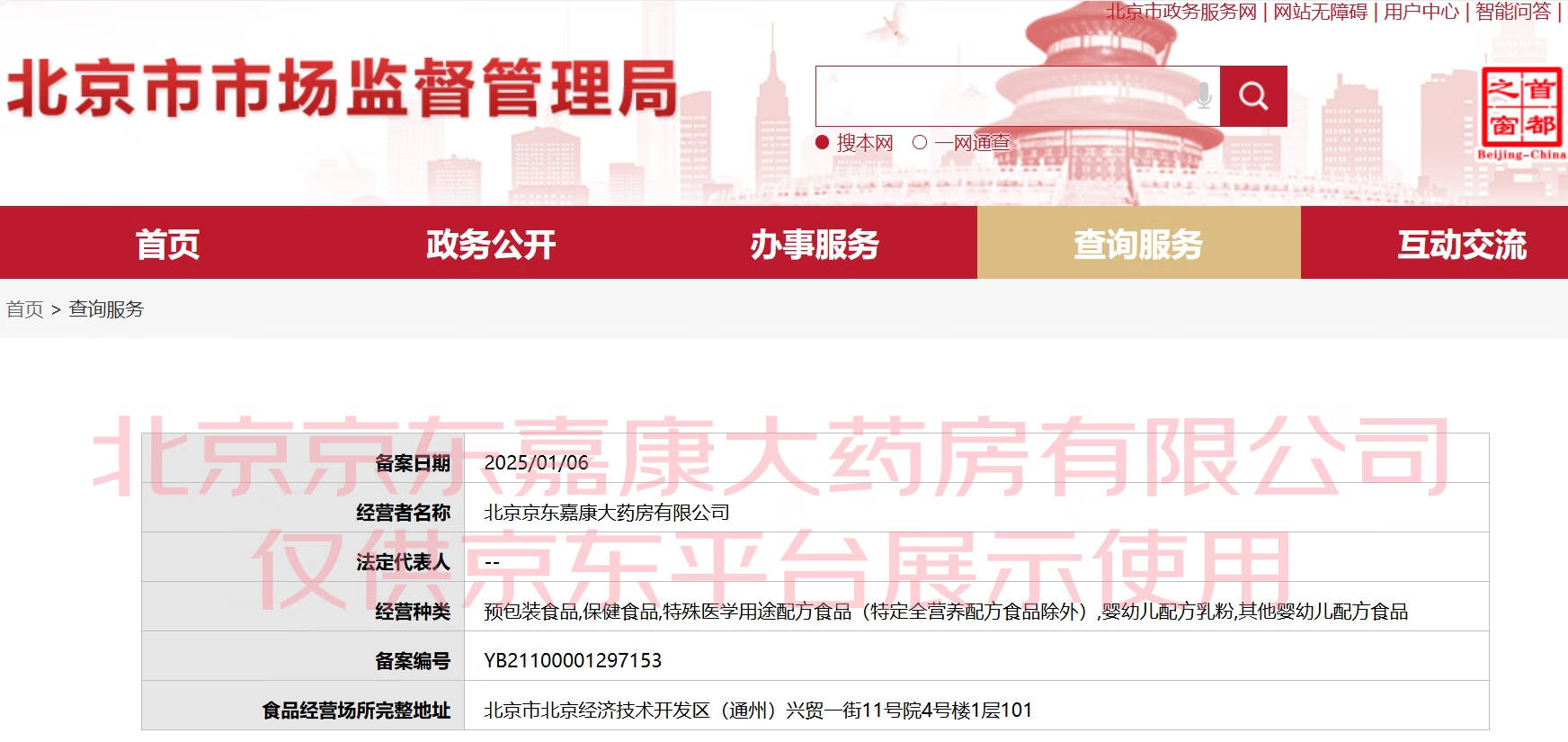Click the 食品经营场所完整地址 row label
The height and width of the screenshot is (742, 1568).
click(356, 711)
